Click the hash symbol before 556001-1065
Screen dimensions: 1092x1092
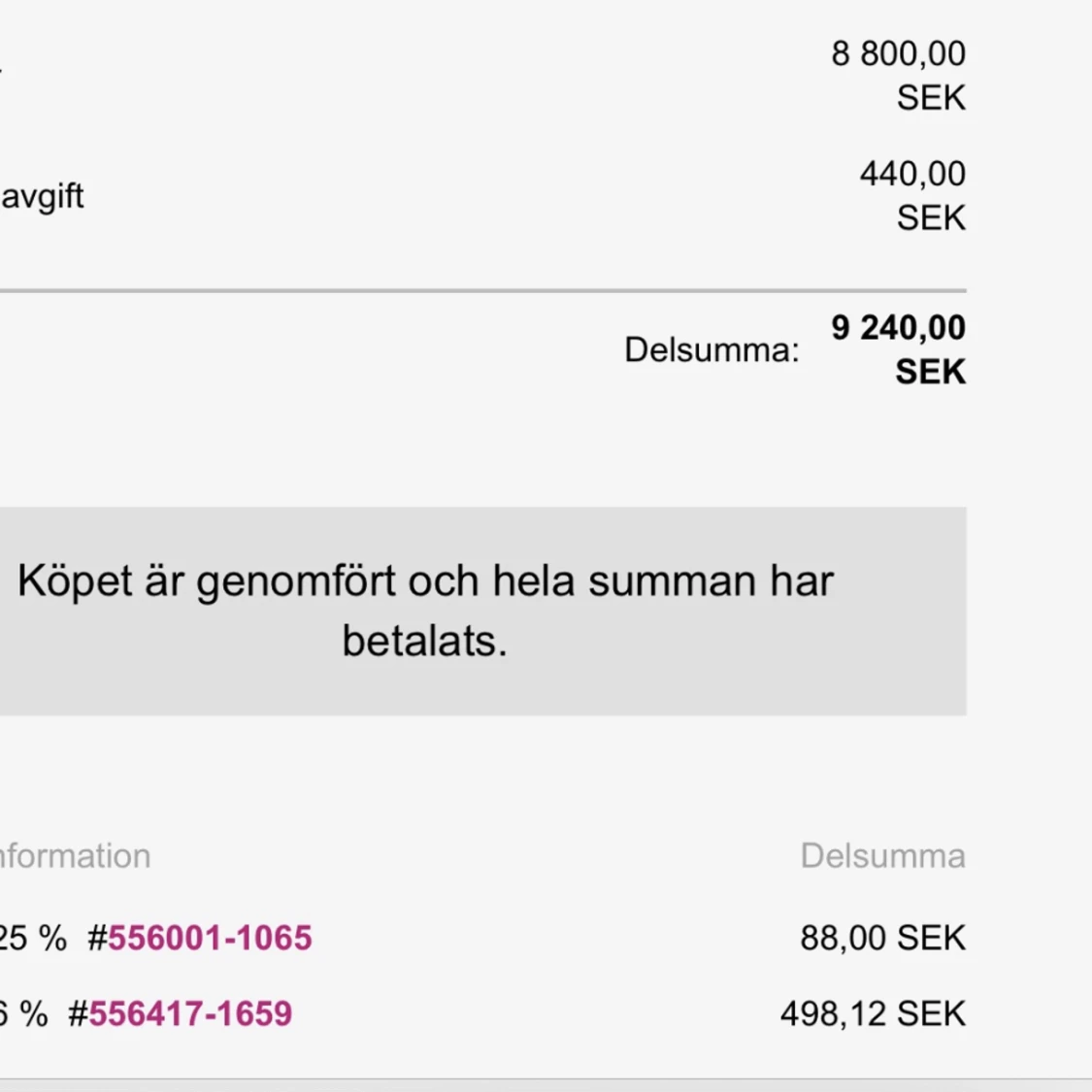click(97, 938)
